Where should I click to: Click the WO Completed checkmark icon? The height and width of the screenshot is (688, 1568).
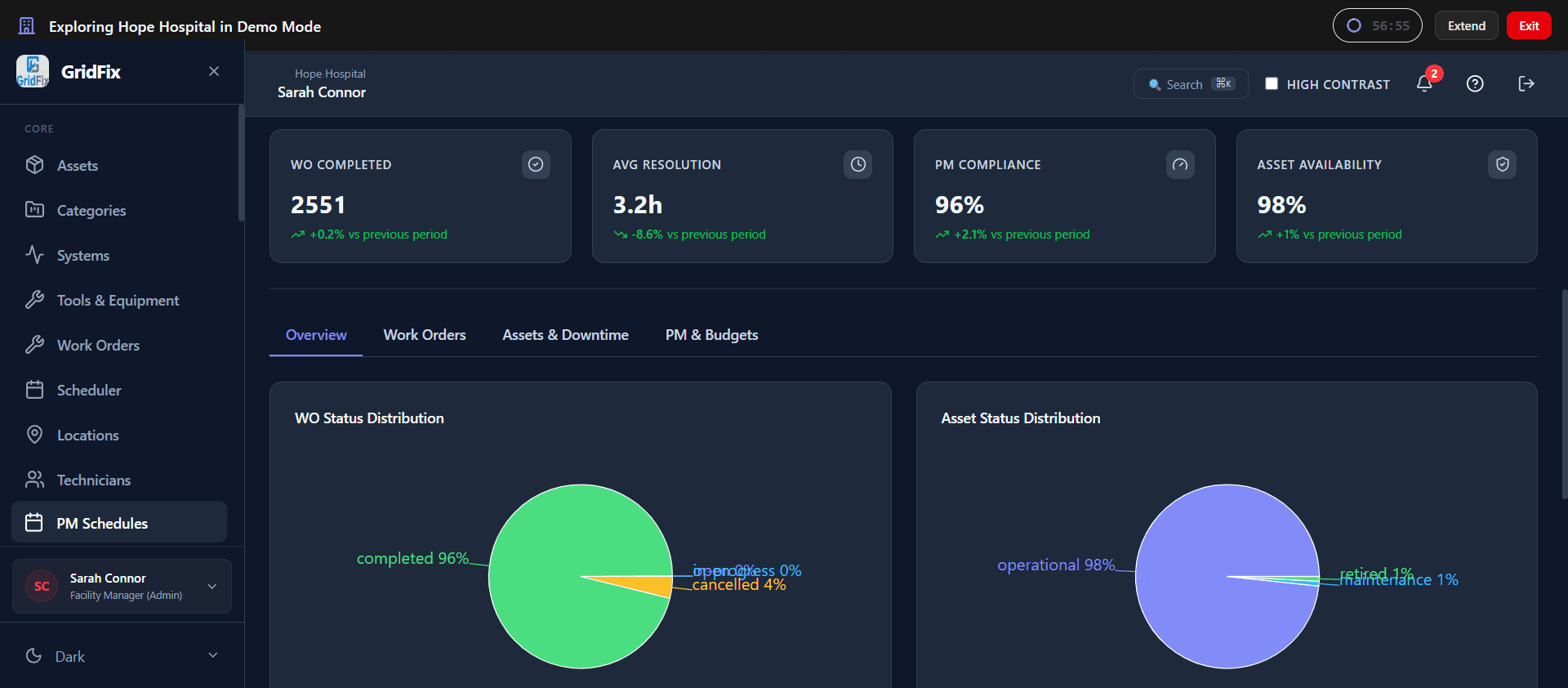[536, 164]
